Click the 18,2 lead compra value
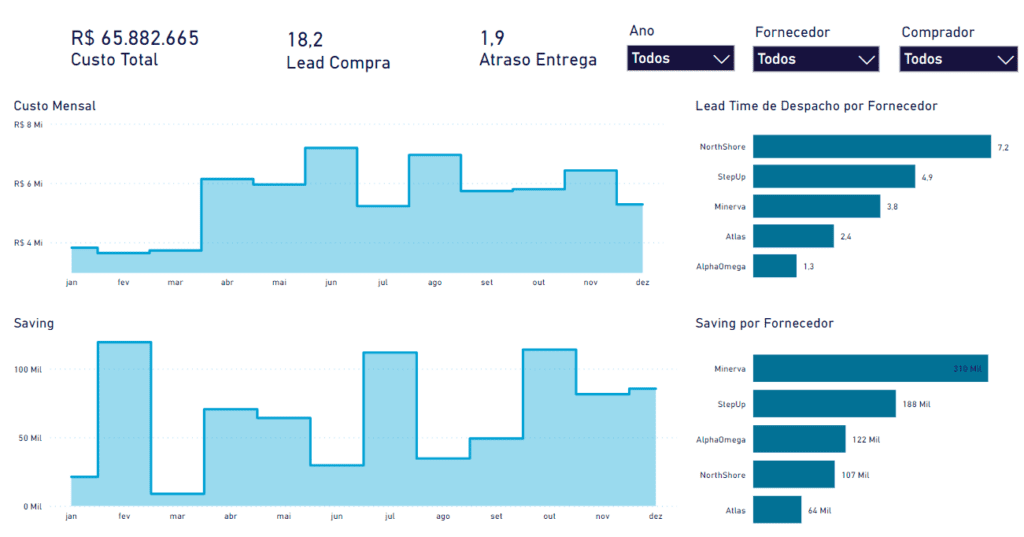Viewport: 1024px width, 537px height. coord(305,40)
